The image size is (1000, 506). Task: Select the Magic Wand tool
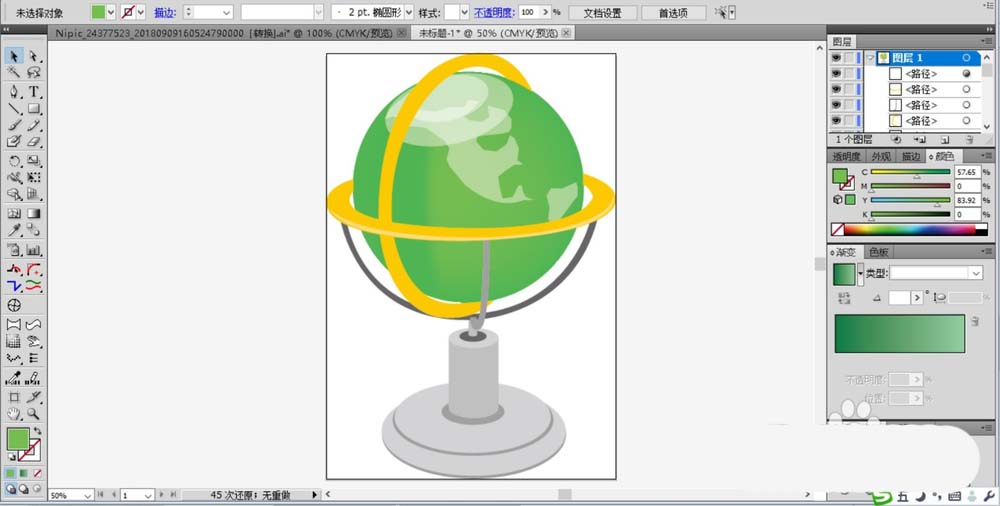click(14, 73)
